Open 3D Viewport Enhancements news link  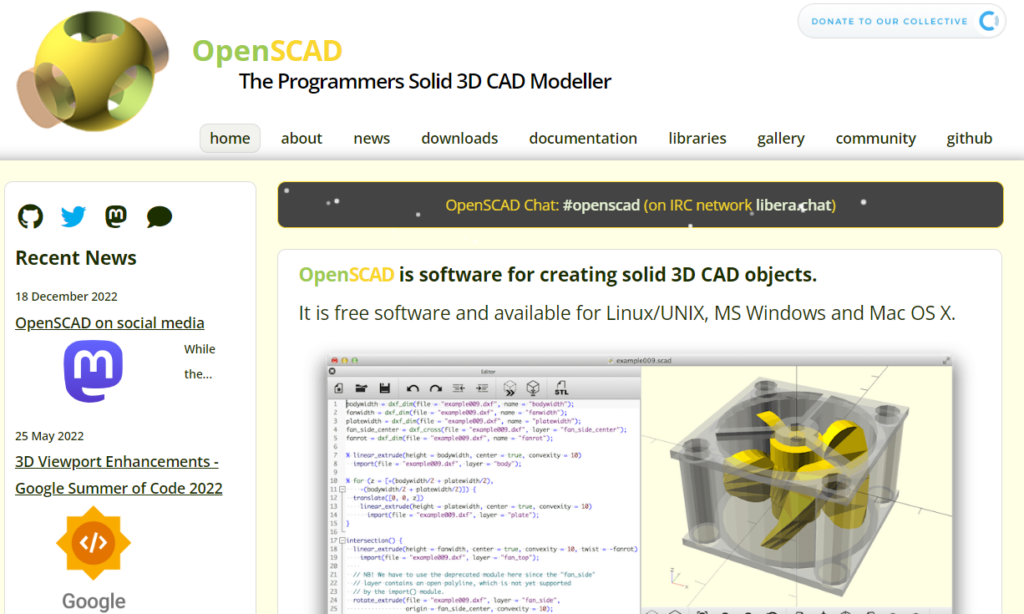click(x=119, y=475)
